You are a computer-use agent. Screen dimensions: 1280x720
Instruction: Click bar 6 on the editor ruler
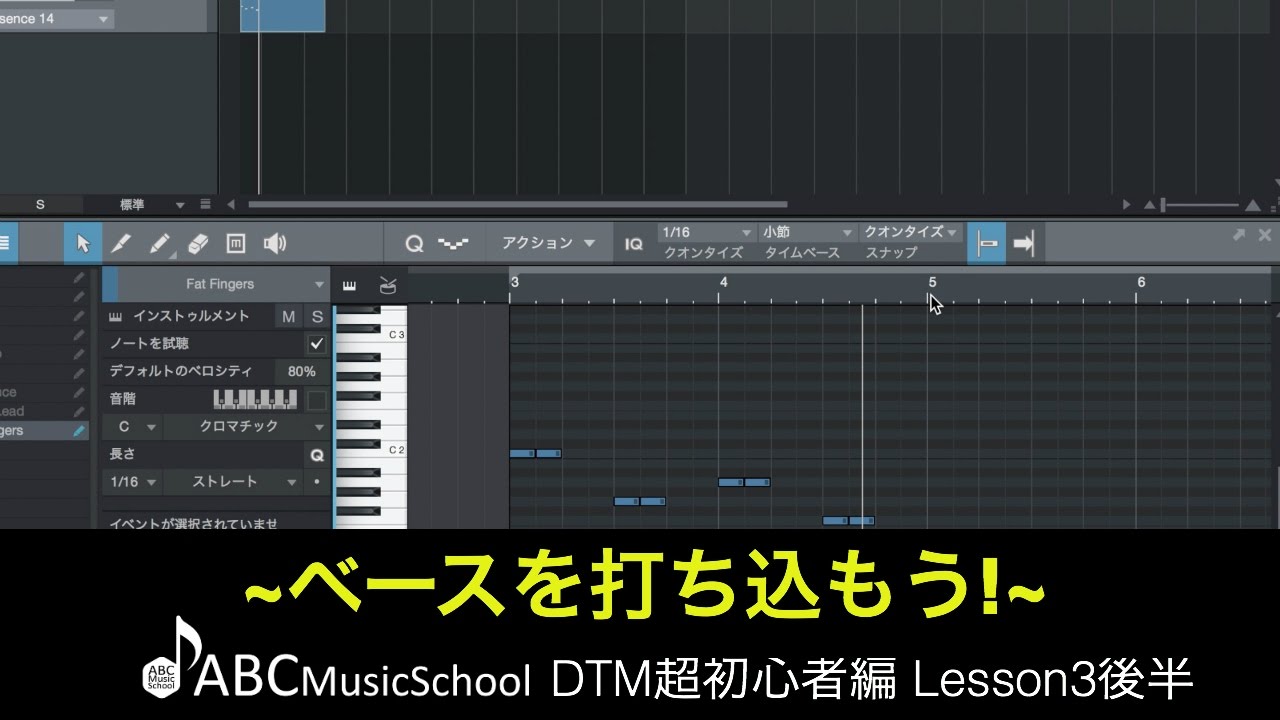pos(1141,283)
